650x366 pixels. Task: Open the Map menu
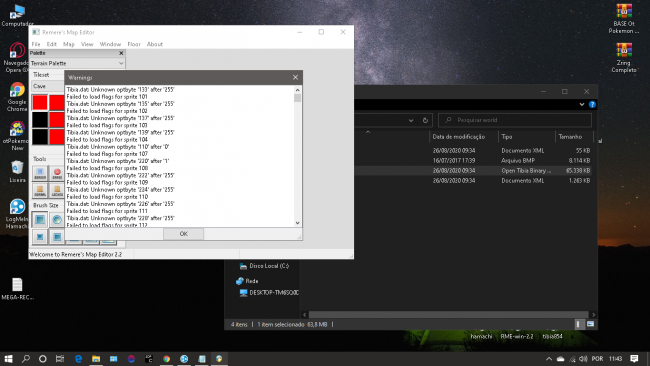coord(69,44)
